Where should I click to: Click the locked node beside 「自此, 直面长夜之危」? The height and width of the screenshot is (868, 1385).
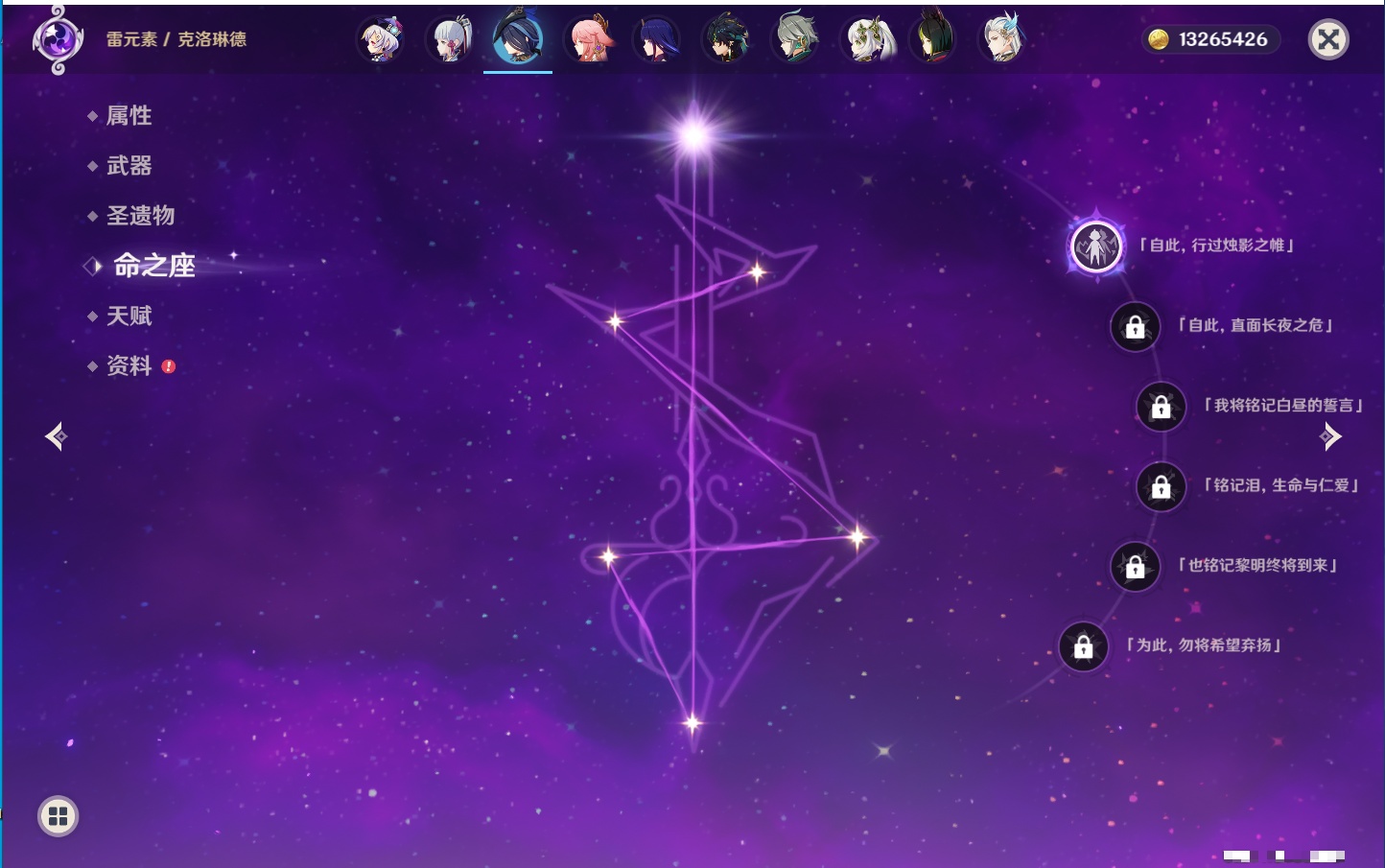[1135, 327]
